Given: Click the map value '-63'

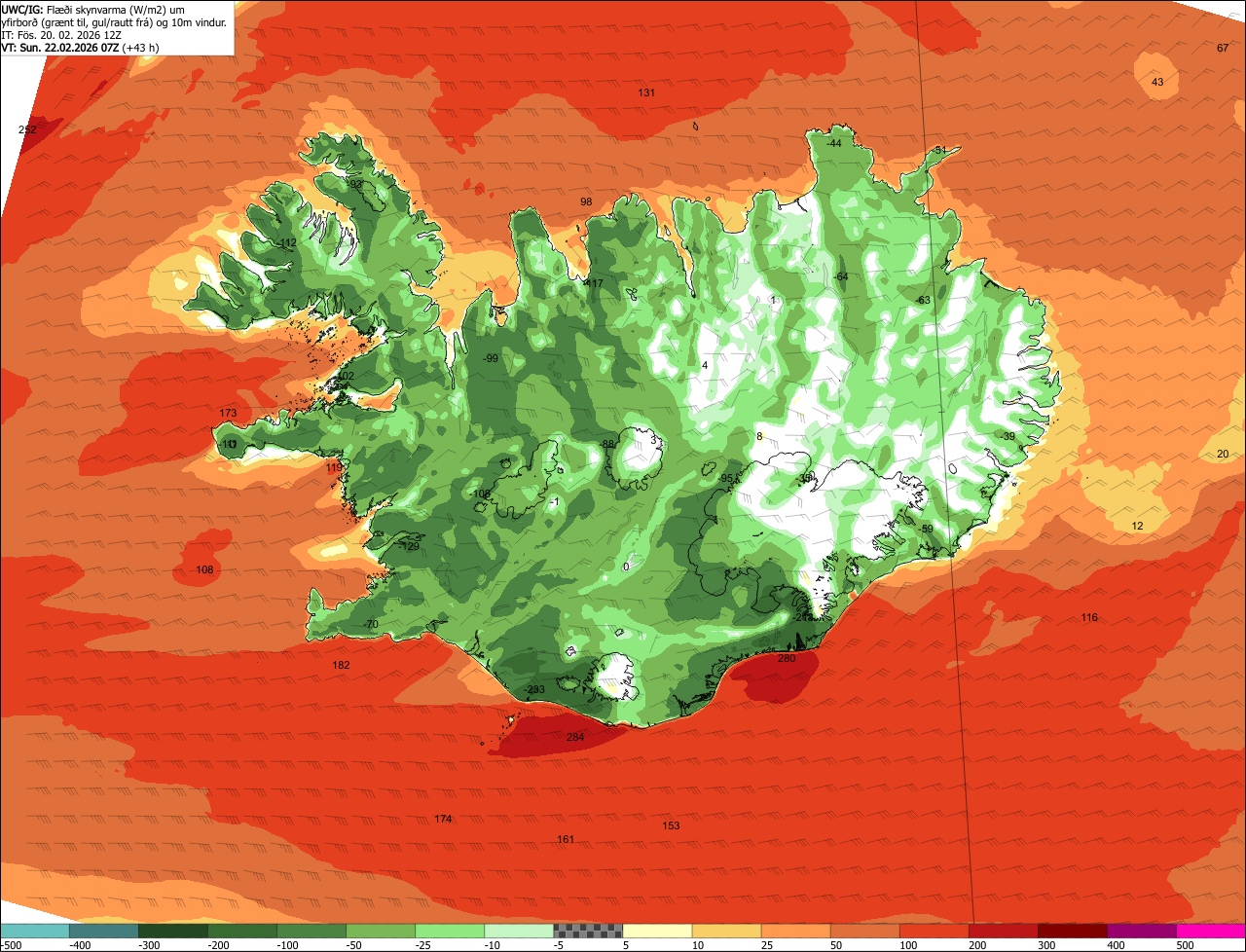Looking at the screenshot, I should coord(923,300).
